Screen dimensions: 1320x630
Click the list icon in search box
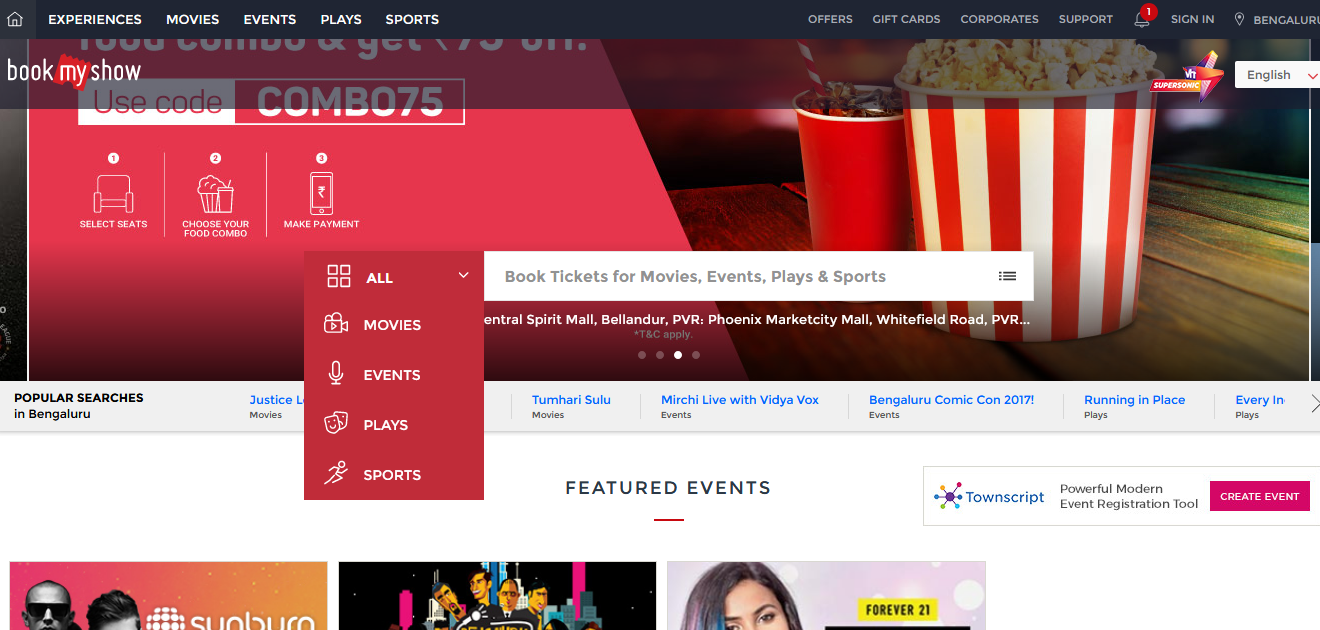pos(1007,276)
